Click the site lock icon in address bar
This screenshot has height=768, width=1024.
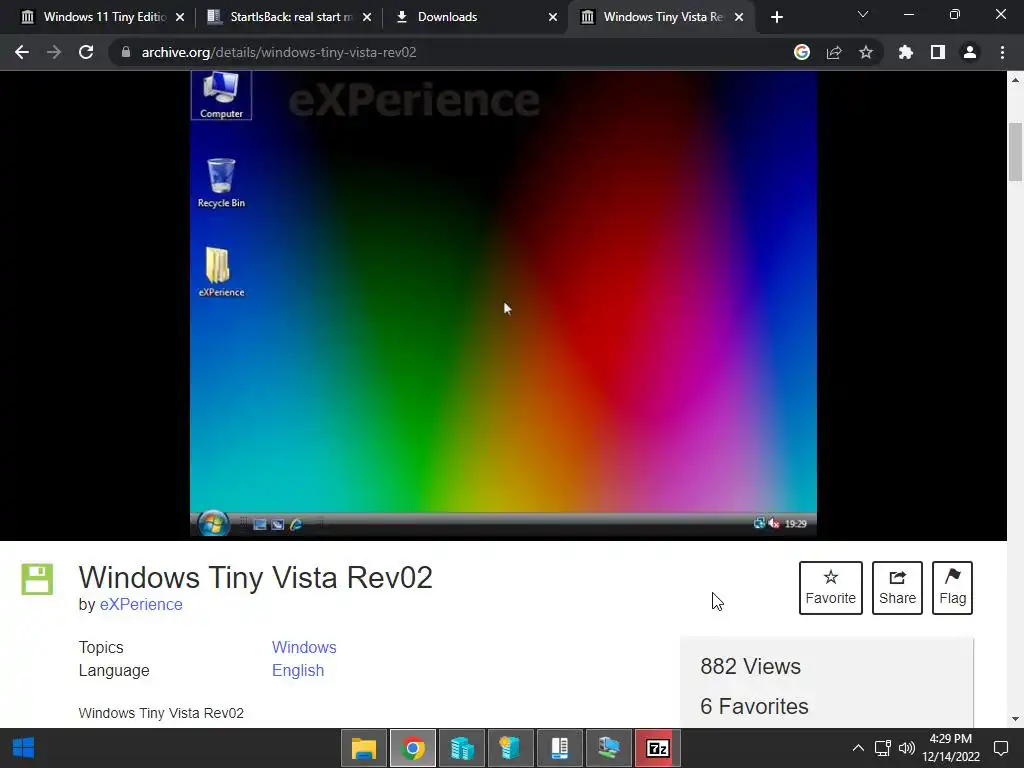[x=126, y=52]
